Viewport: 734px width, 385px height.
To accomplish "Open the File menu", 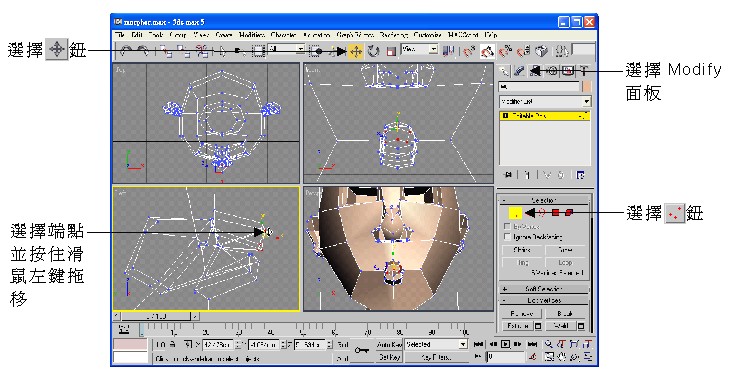I will click(120, 35).
